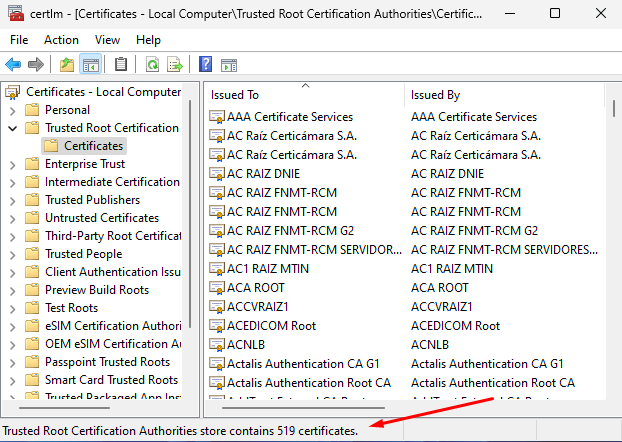Image resolution: width=622 pixels, height=442 pixels.
Task: Click the blue Help question mark icon
Action: [x=205, y=64]
